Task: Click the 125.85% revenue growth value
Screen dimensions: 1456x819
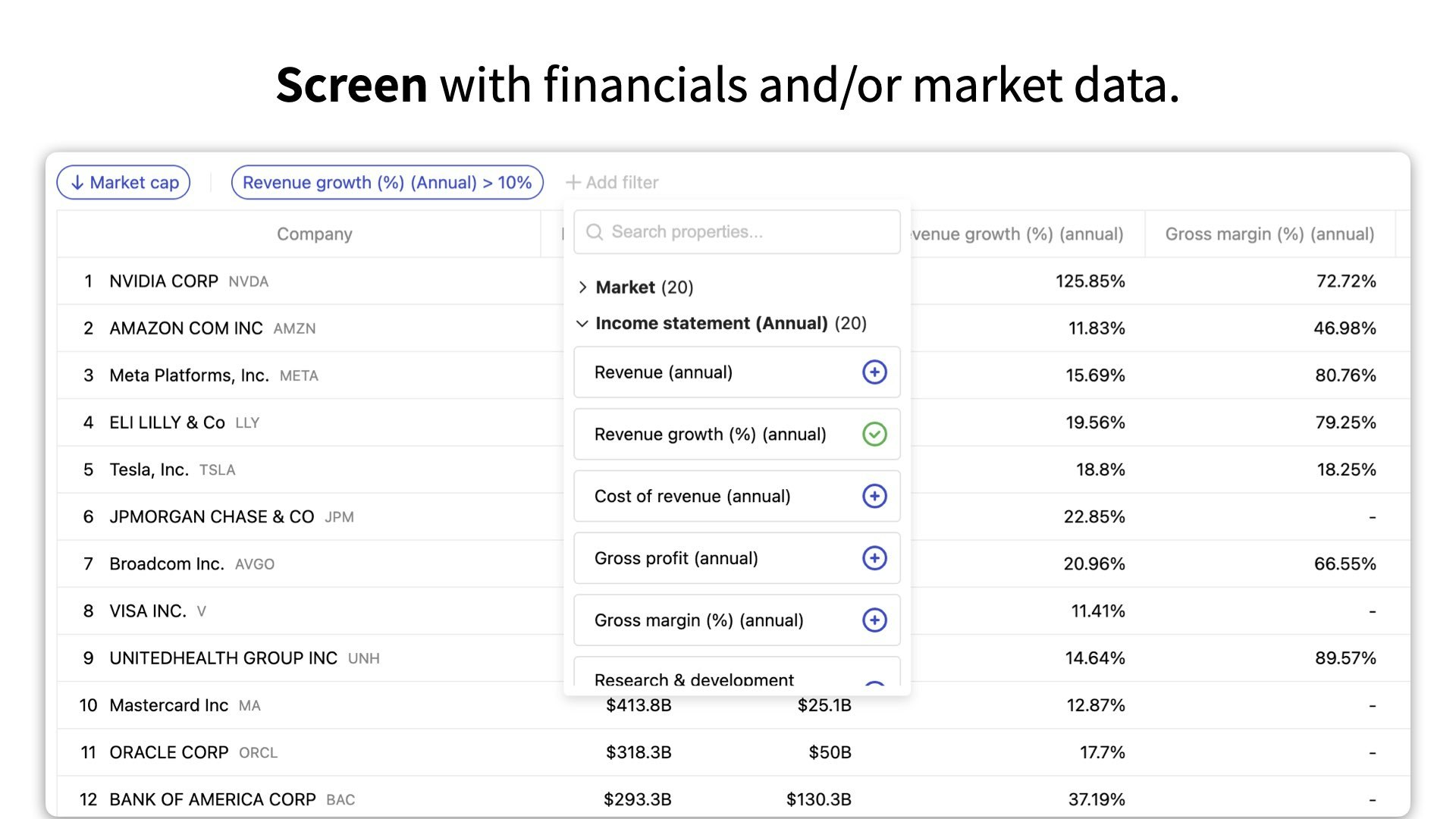Action: click(1090, 281)
